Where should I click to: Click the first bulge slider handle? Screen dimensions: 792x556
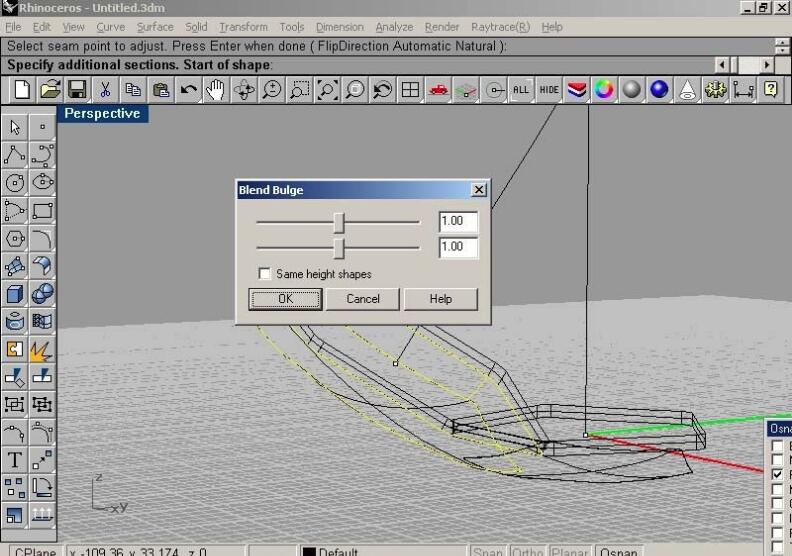(x=339, y=222)
